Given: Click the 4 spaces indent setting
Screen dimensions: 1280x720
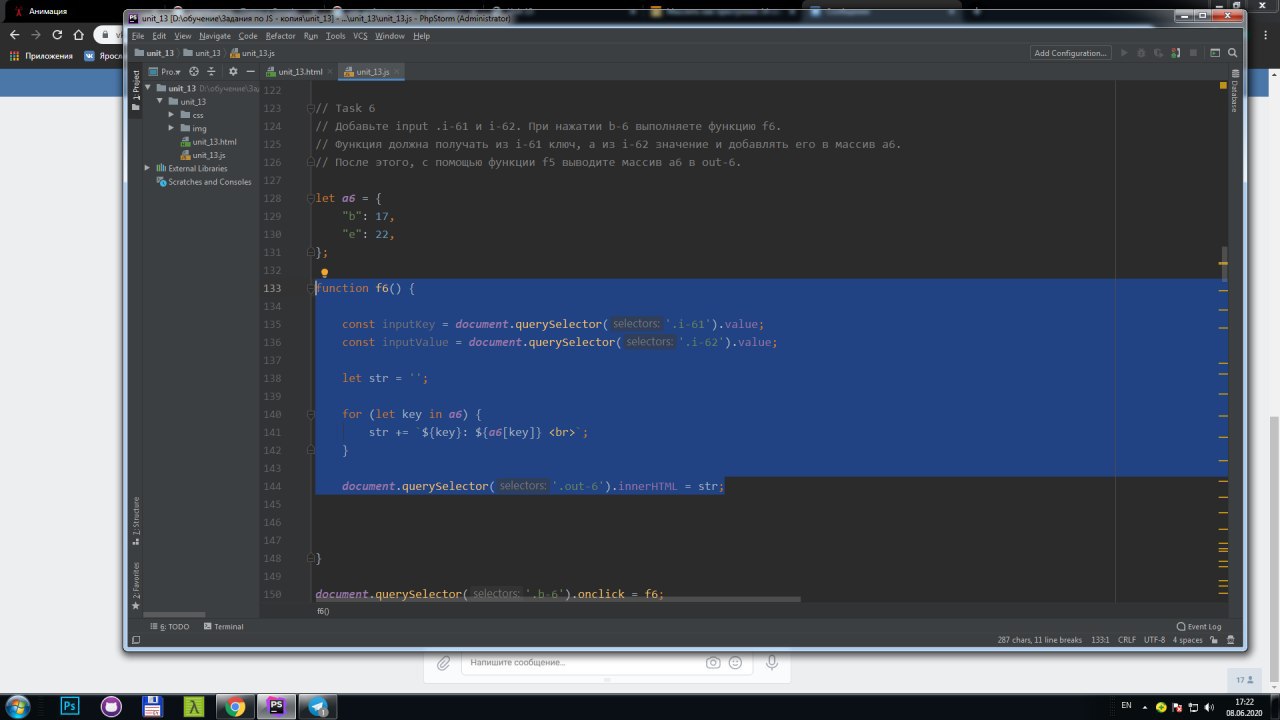Looking at the screenshot, I should coord(1188,640).
